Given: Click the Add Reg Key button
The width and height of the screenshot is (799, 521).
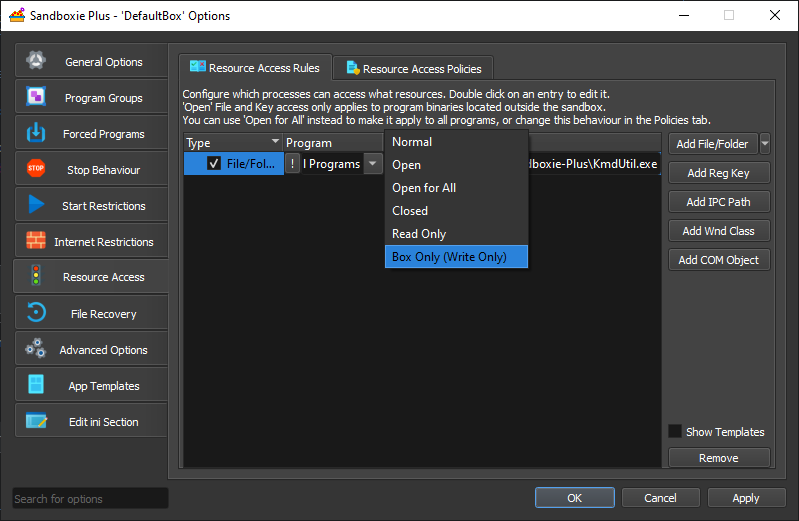Looking at the screenshot, I should (x=718, y=173).
